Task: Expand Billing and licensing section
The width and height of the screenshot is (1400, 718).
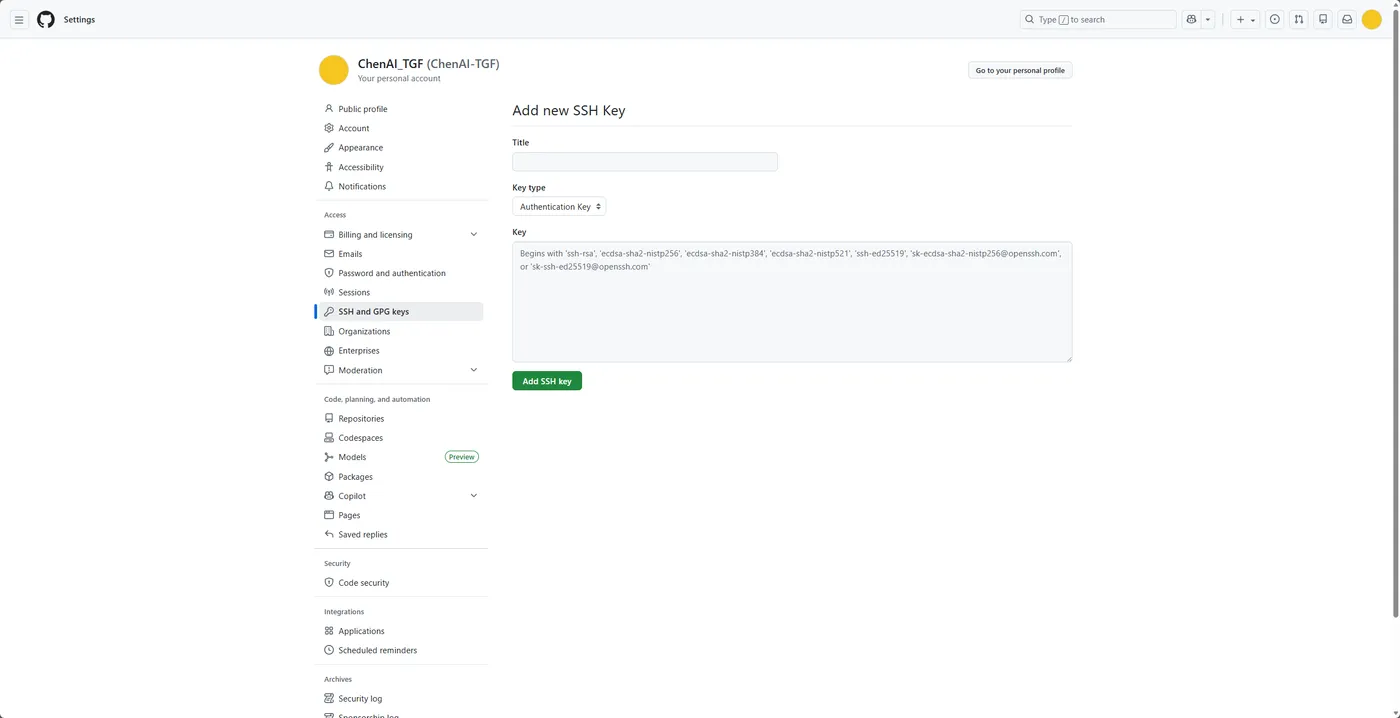Action: click(x=474, y=235)
